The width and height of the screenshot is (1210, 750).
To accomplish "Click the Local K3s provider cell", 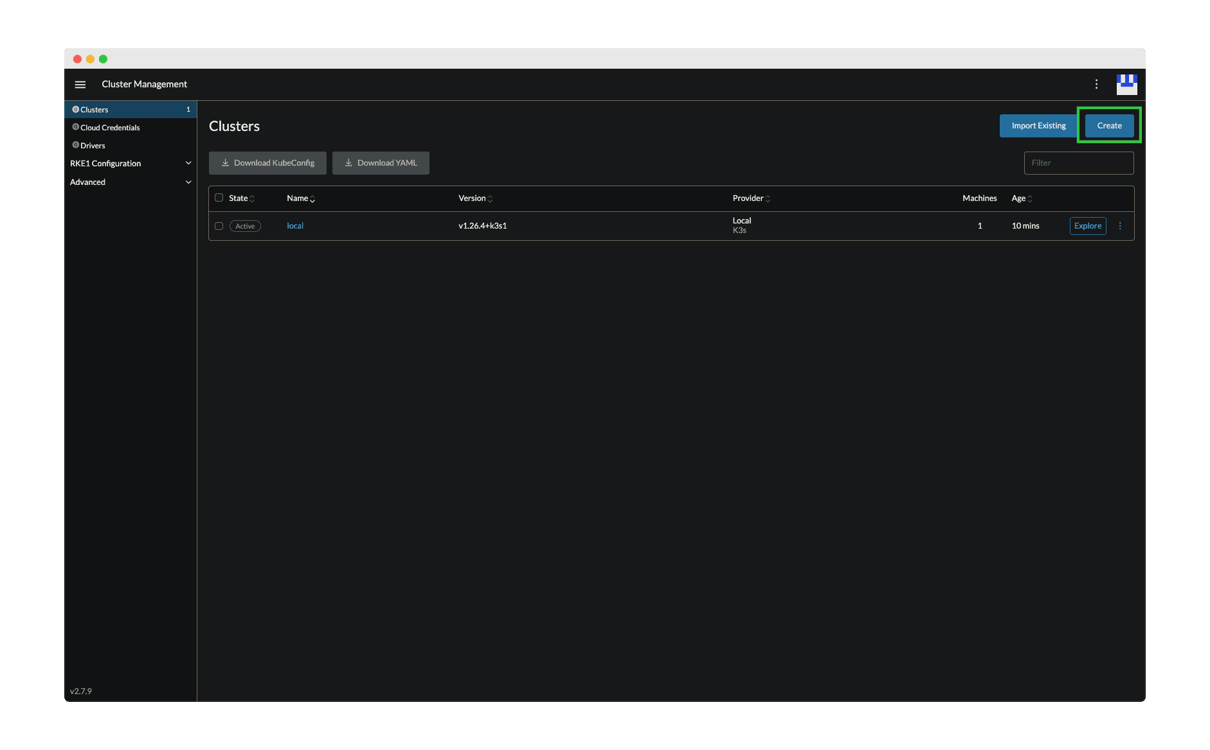I will pos(741,225).
